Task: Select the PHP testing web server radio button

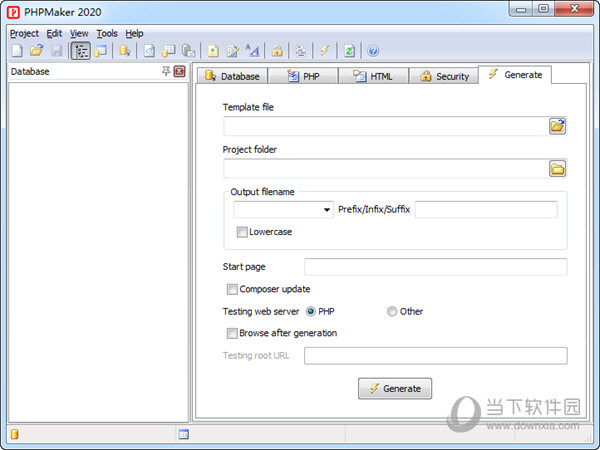Action: click(311, 311)
